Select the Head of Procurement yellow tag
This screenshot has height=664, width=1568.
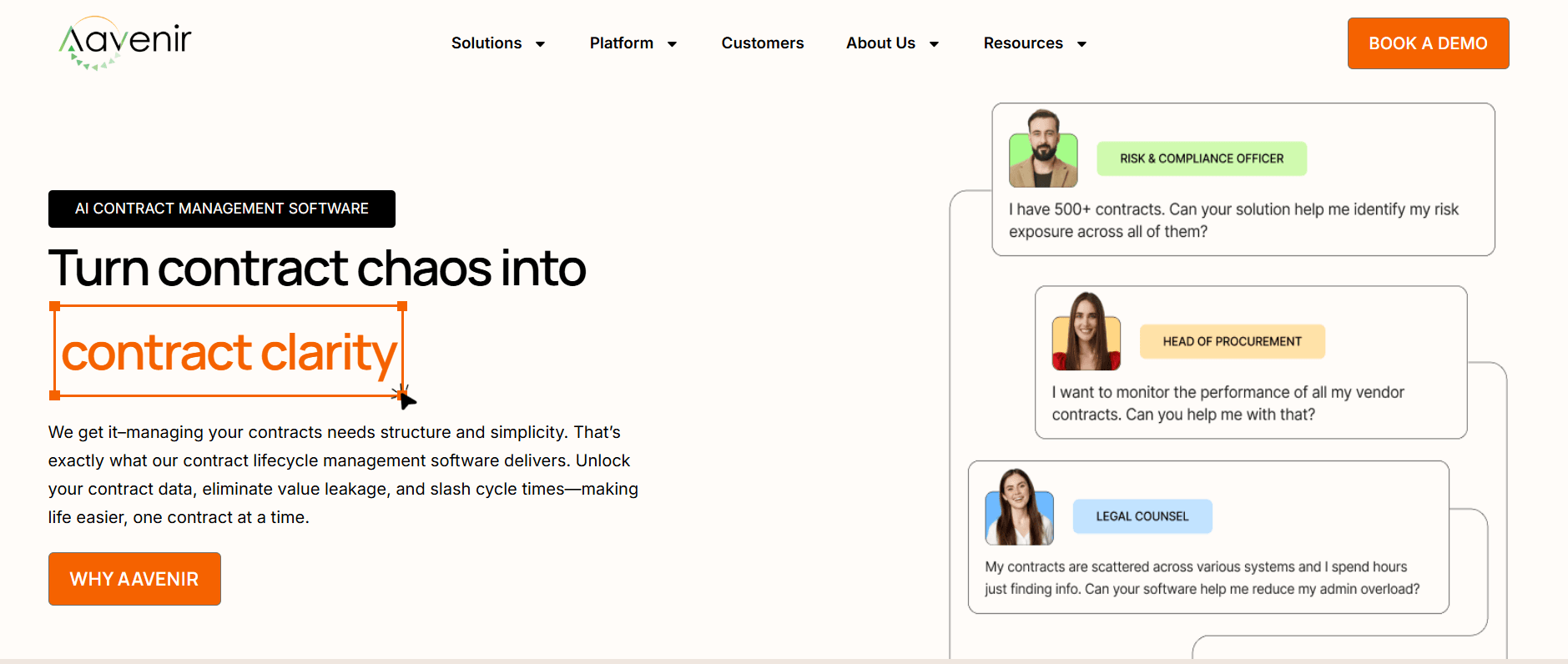click(1232, 341)
